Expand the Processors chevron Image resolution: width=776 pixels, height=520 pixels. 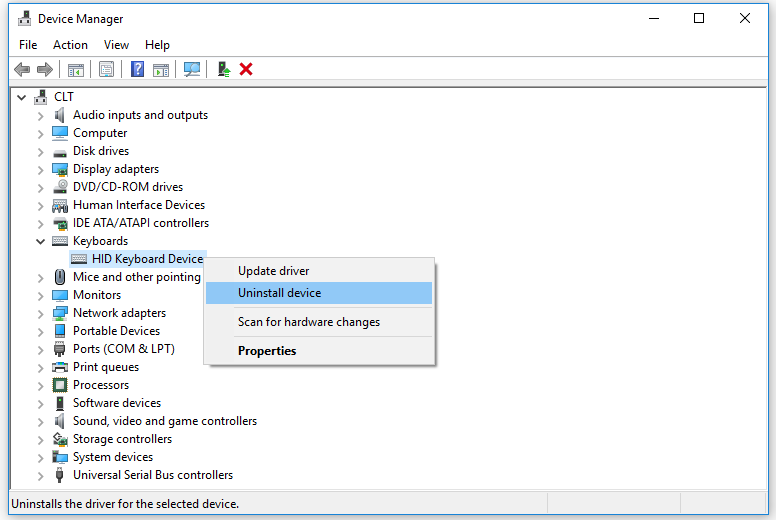(41, 386)
